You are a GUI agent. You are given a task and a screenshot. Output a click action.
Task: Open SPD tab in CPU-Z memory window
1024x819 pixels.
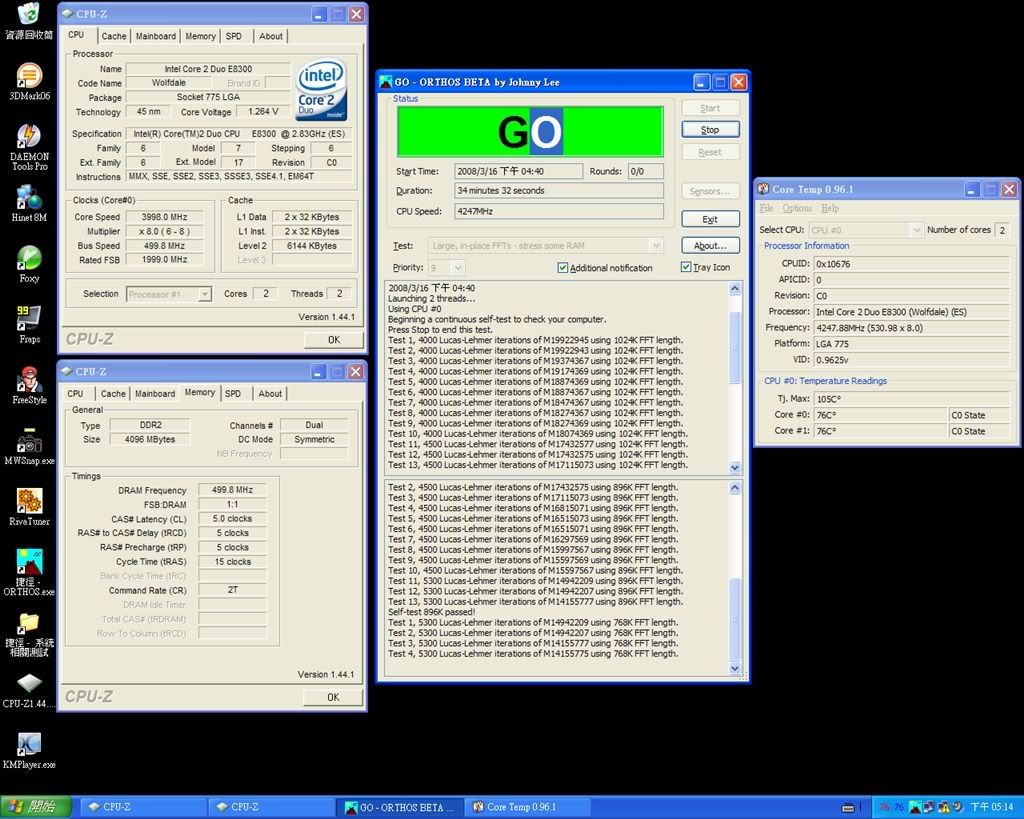pos(233,394)
